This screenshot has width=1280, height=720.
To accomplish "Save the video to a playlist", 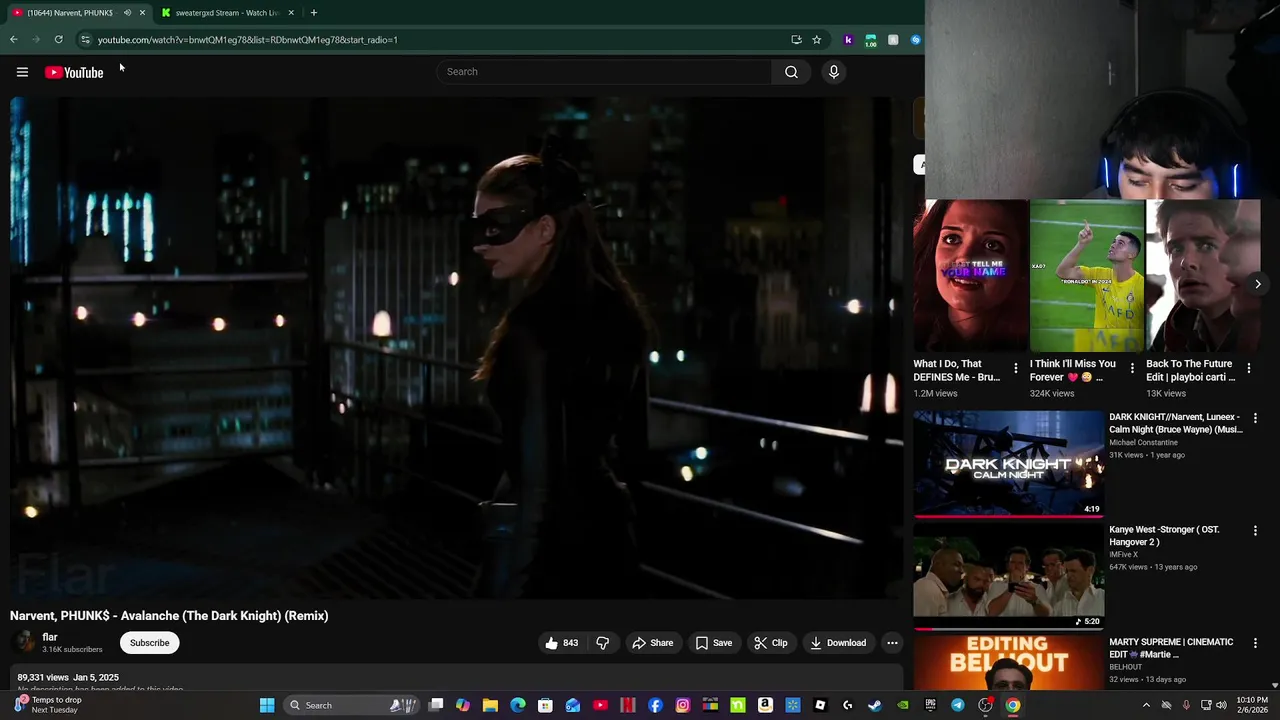I will (x=714, y=643).
